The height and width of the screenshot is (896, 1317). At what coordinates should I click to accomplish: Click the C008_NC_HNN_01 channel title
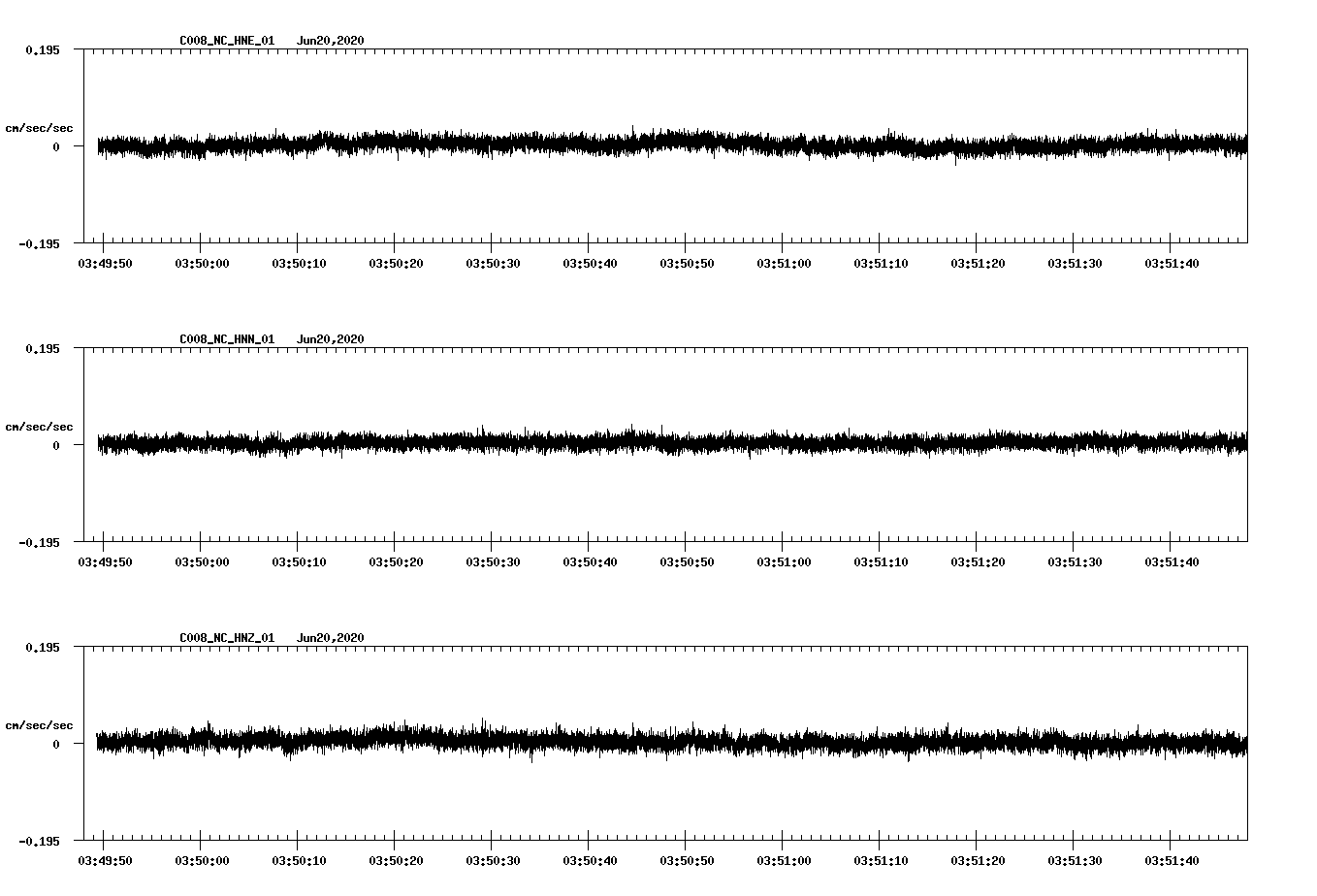[x=227, y=339]
